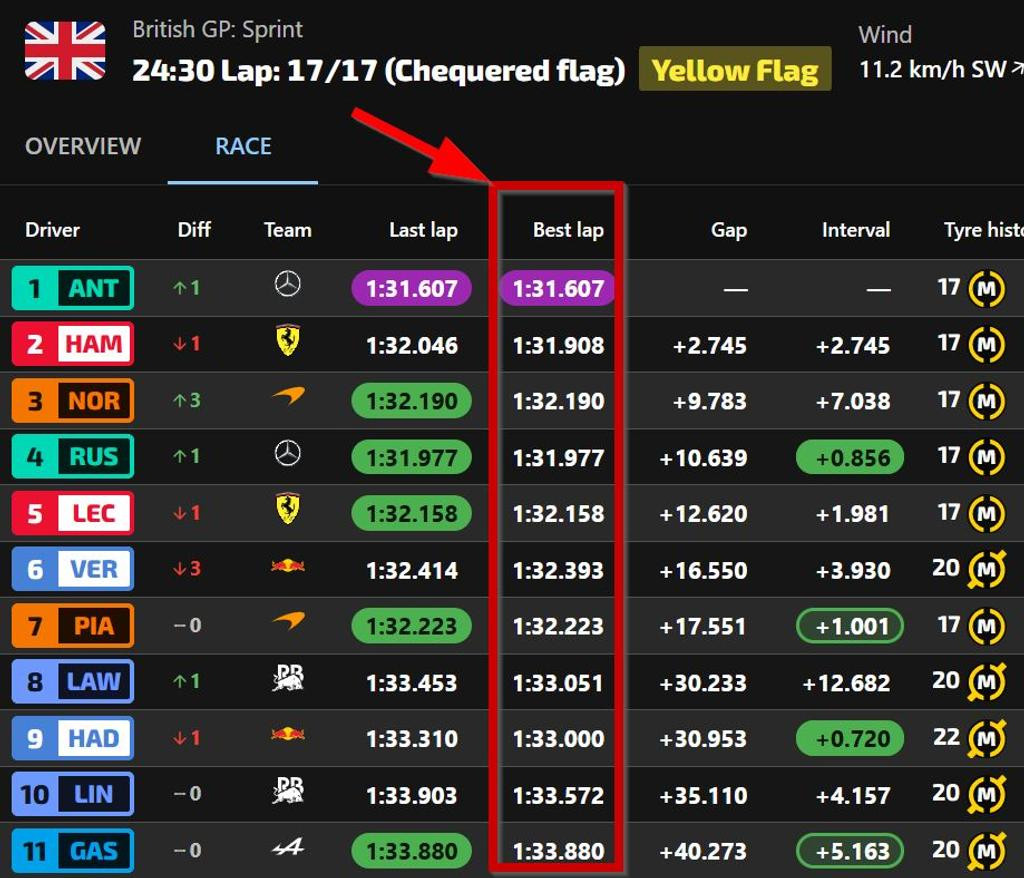Image resolution: width=1024 pixels, height=878 pixels.
Task: Select driver badge 1 ANT
Action: pos(72,288)
